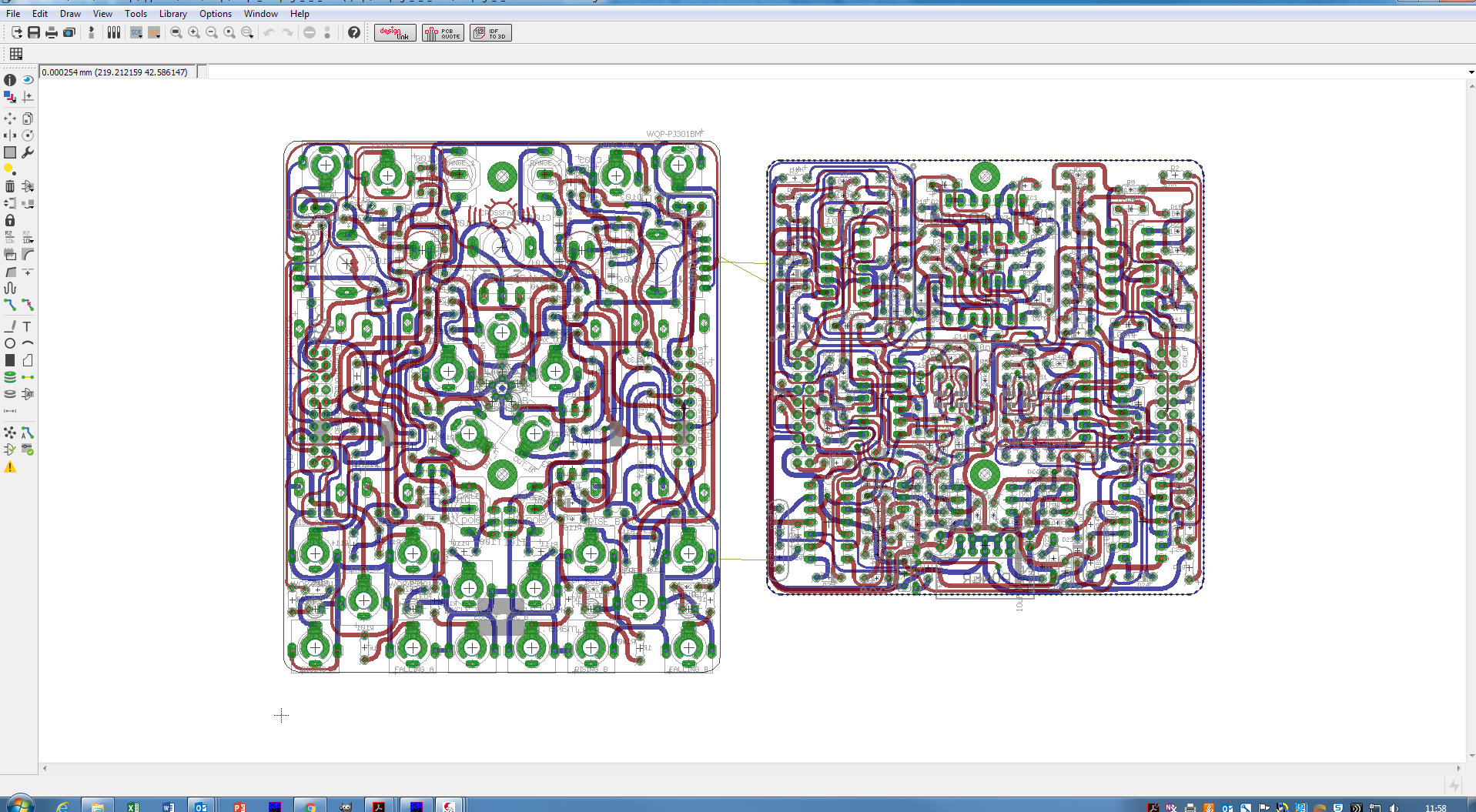
Task: Select the Delete trash can tool
Action: click(x=10, y=186)
